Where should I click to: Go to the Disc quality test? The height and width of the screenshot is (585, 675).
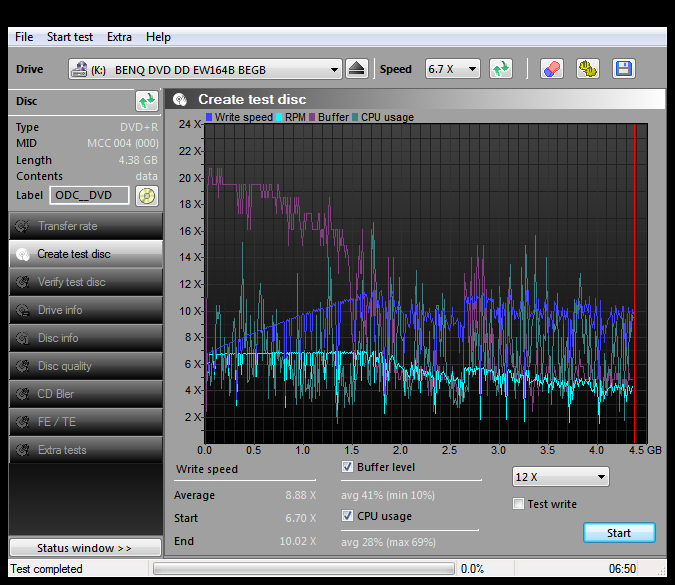point(86,366)
